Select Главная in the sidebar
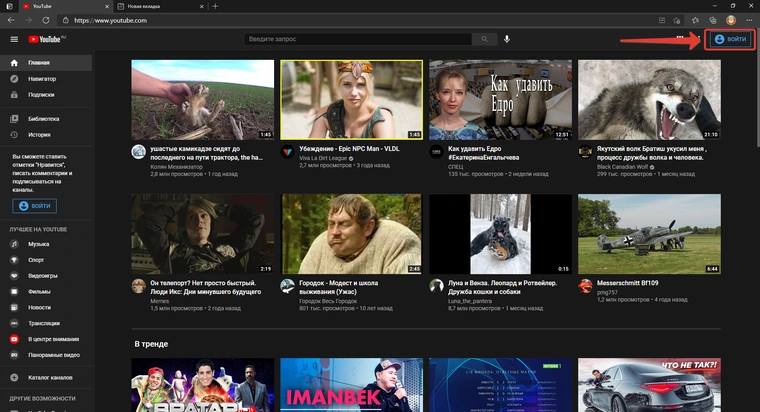This screenshot has height=412, width=760. pos(38,63)
